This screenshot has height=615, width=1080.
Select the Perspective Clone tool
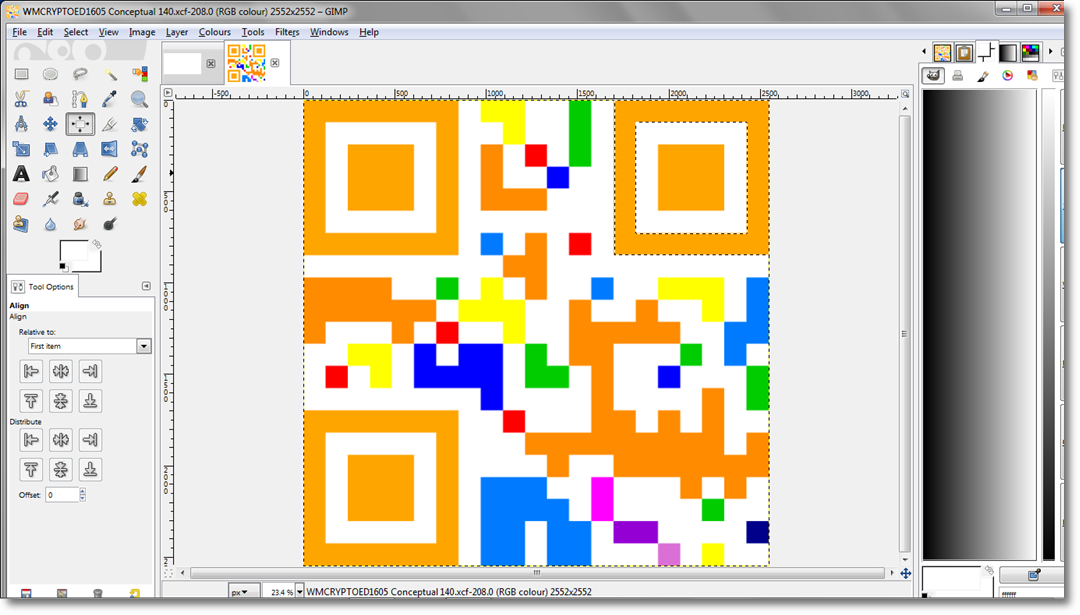click(21, 224)
